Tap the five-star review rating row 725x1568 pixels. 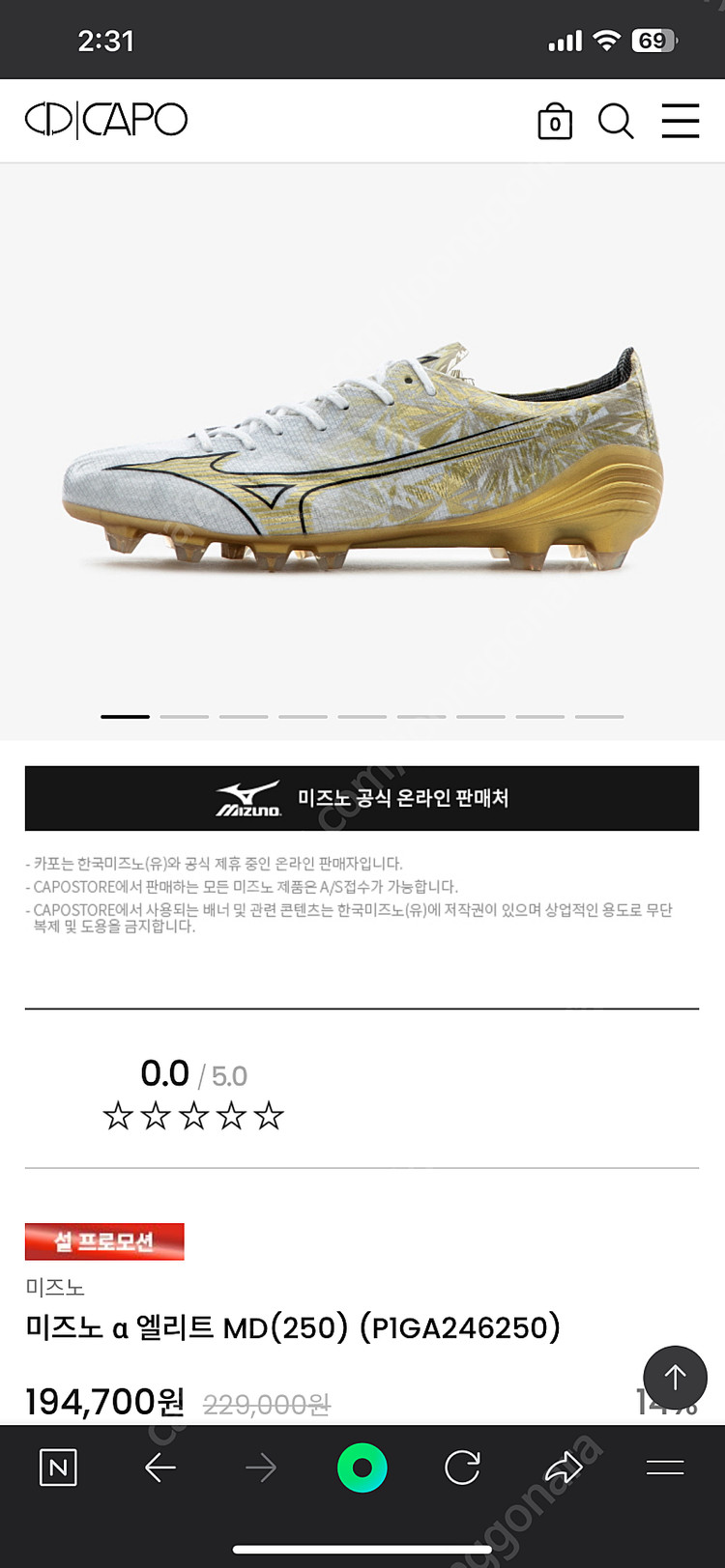click(193, 1117)
